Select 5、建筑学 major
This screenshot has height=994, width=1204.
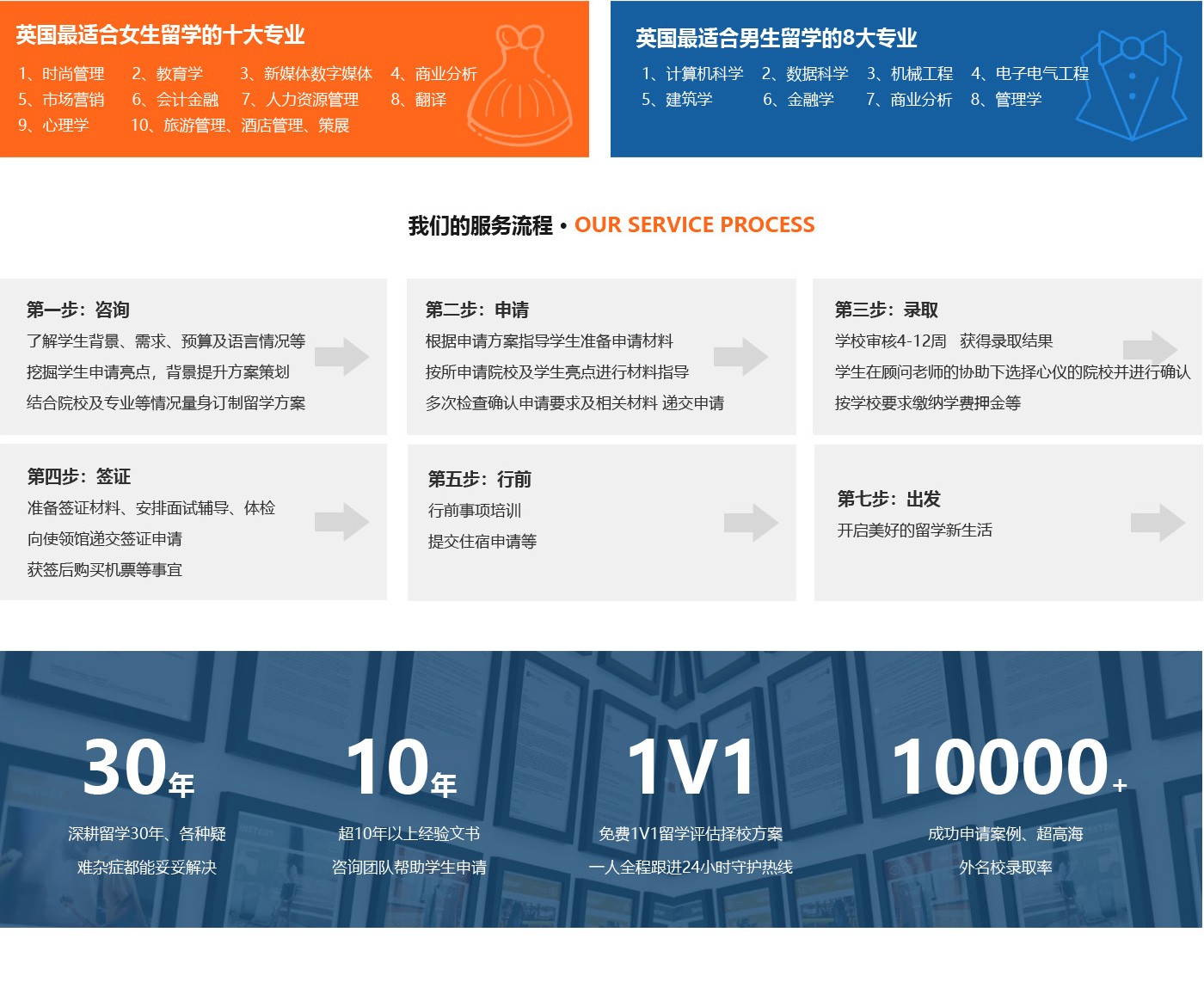[x=677, y=100]
